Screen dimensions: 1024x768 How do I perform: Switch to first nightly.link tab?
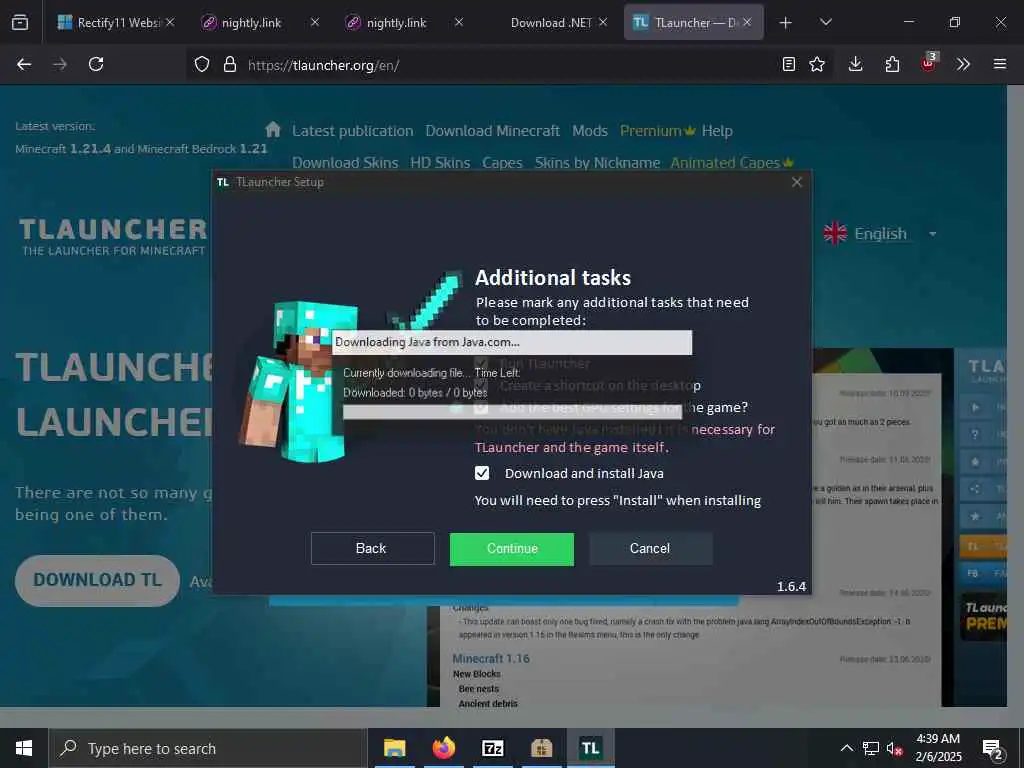tap(252, 22)
